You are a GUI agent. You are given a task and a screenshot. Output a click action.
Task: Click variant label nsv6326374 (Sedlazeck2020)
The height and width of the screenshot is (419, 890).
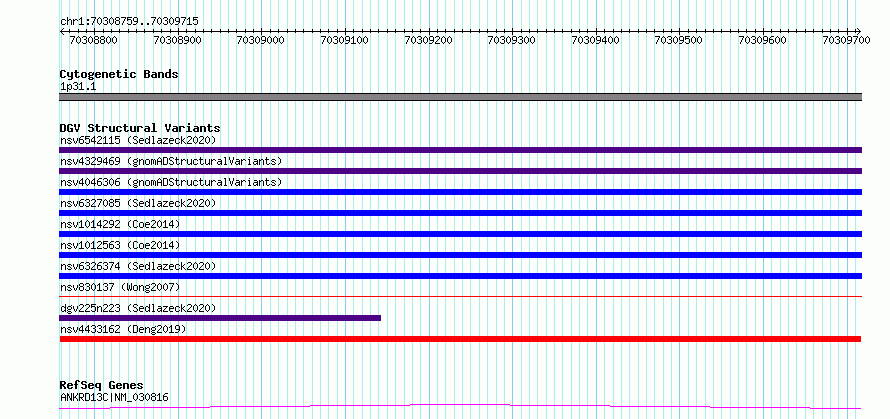pyautogui.click(x=138, y=266)
